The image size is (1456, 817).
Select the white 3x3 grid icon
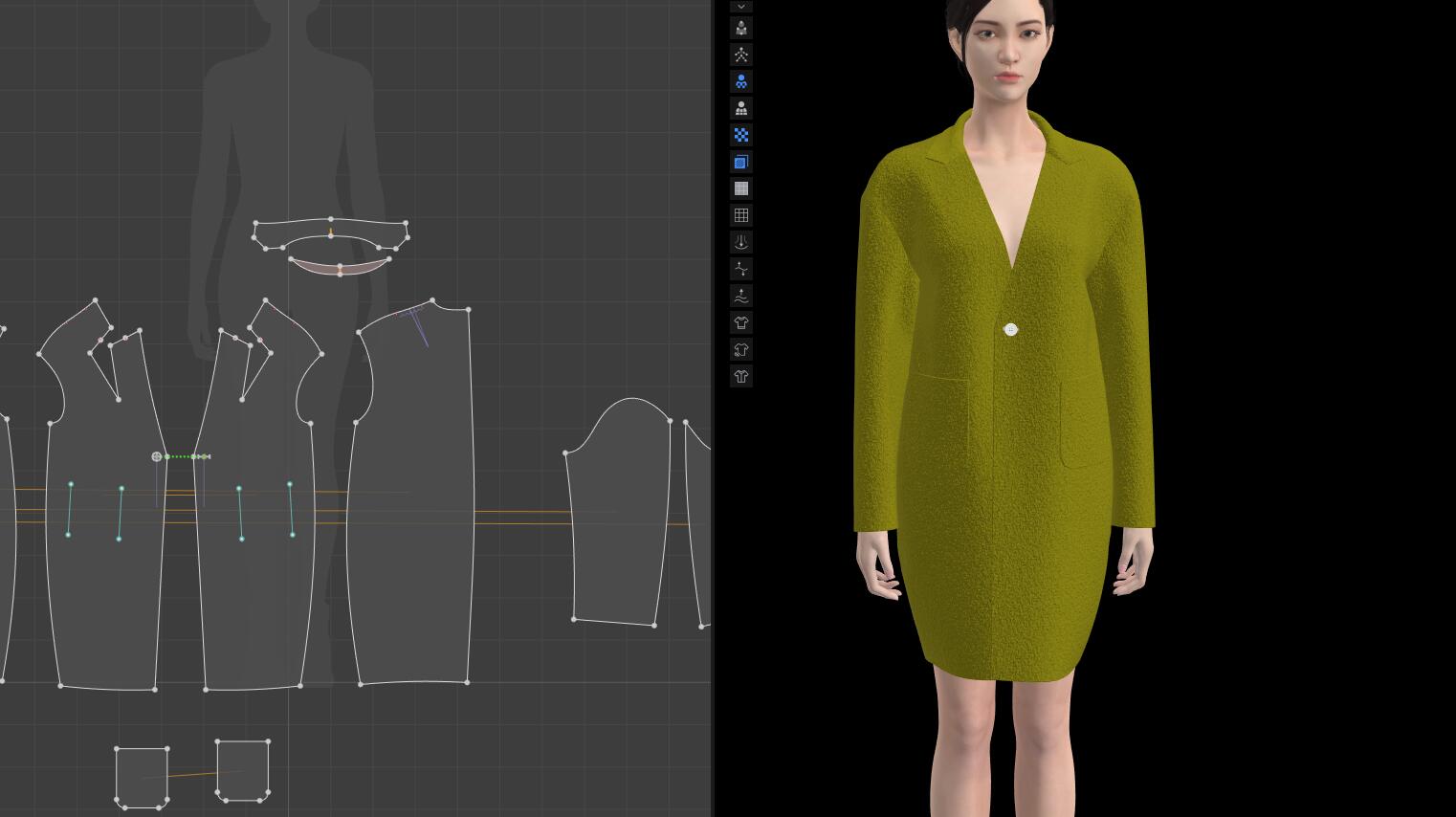[741, 216]
